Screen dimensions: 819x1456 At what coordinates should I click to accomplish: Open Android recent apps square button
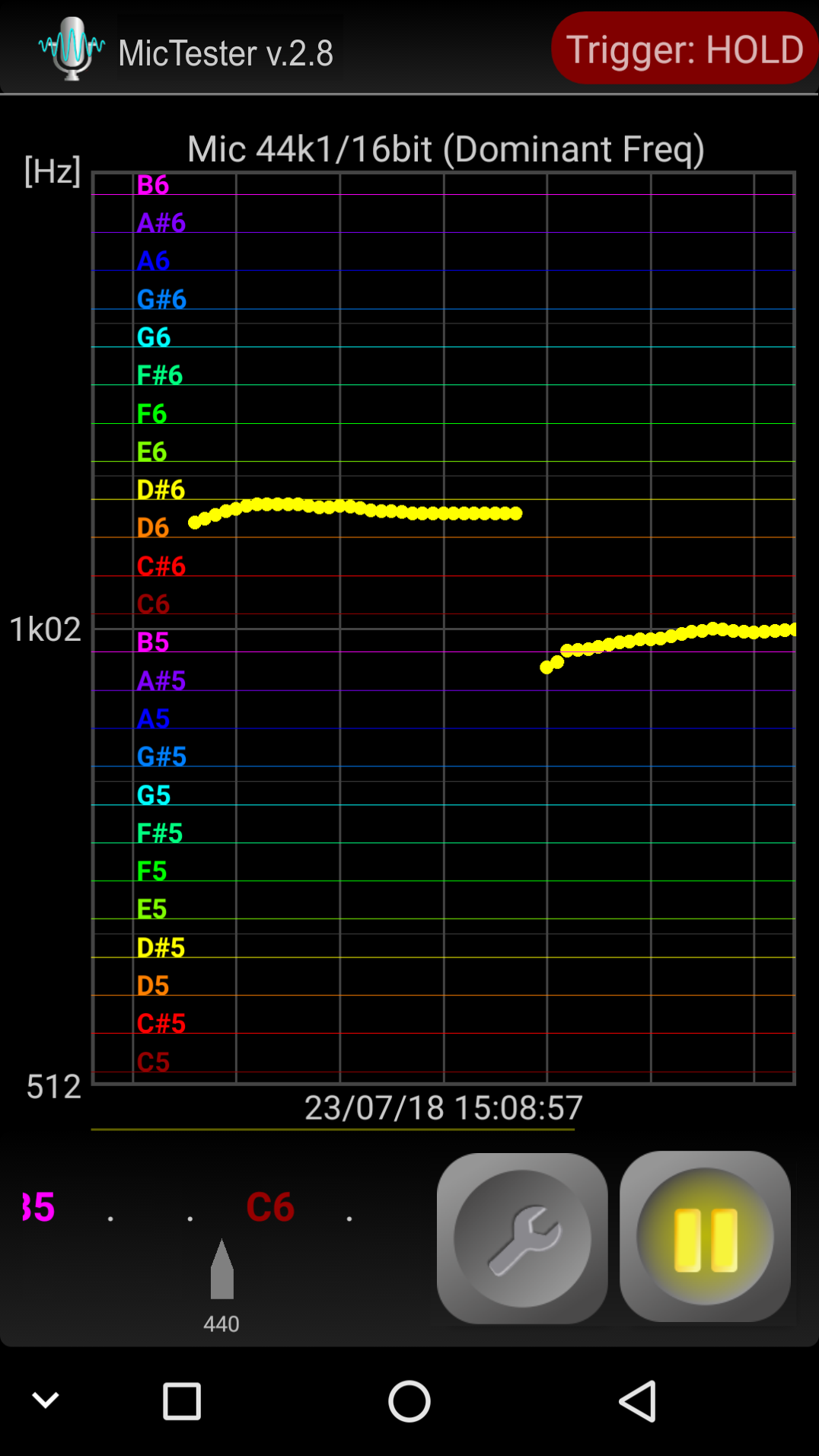(x=182, y=1401)
